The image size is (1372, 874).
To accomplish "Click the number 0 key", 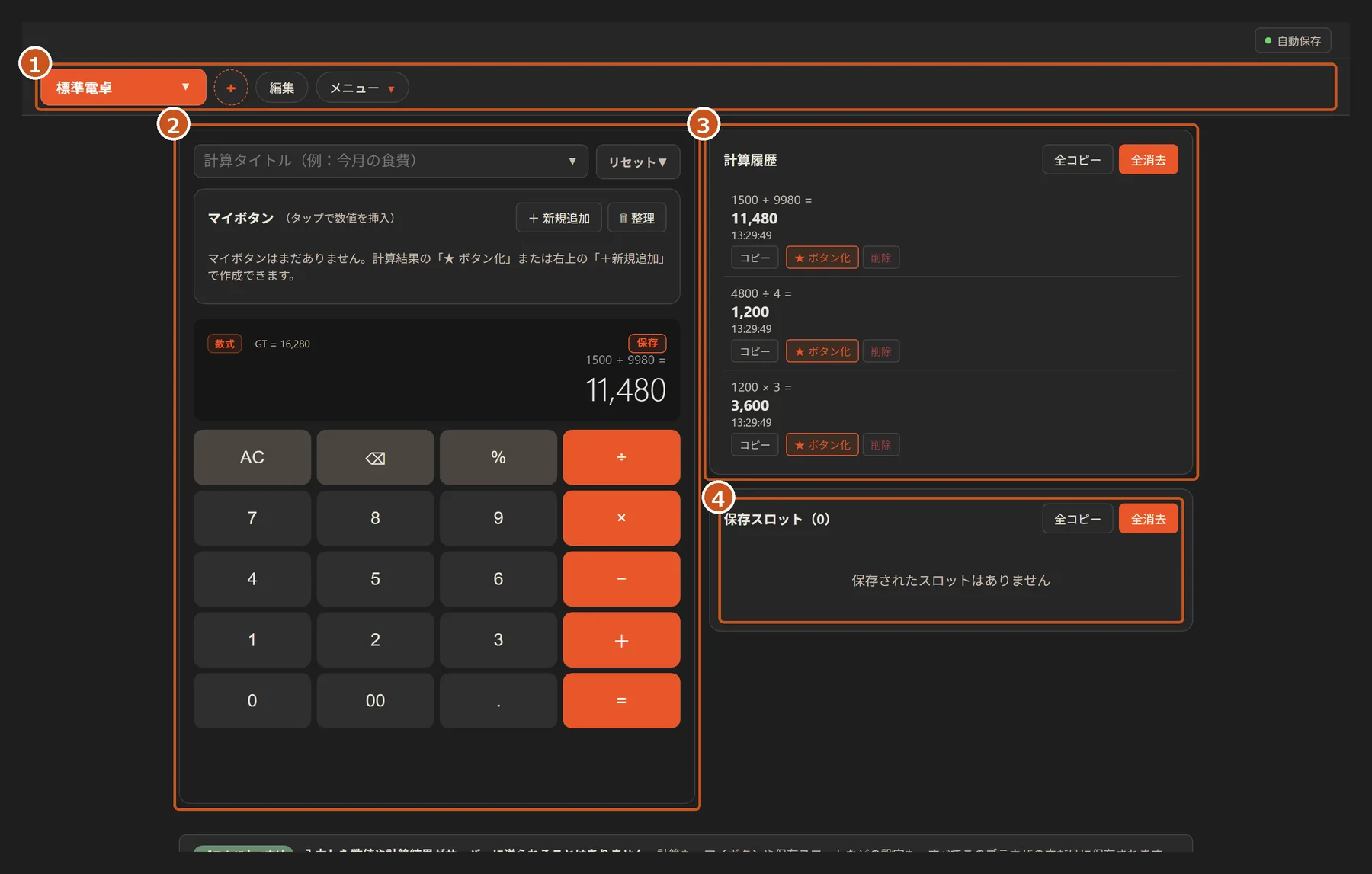I will coord(252,701).
